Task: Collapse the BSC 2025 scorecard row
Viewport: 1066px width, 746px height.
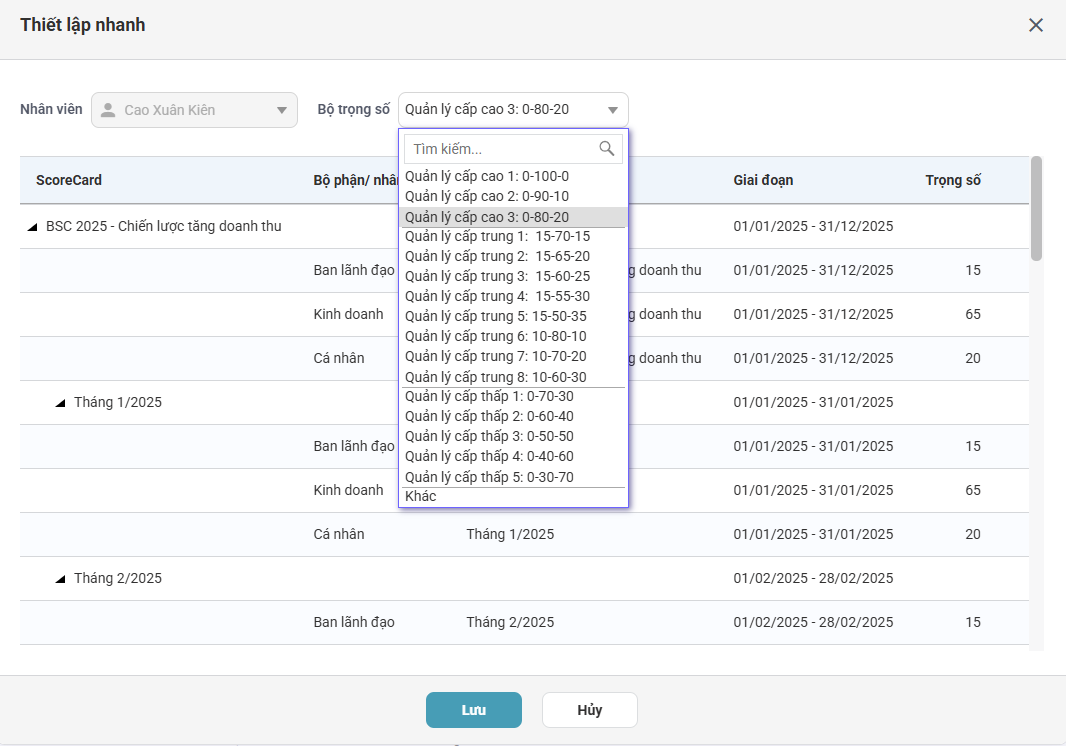Action: point(33,227)
